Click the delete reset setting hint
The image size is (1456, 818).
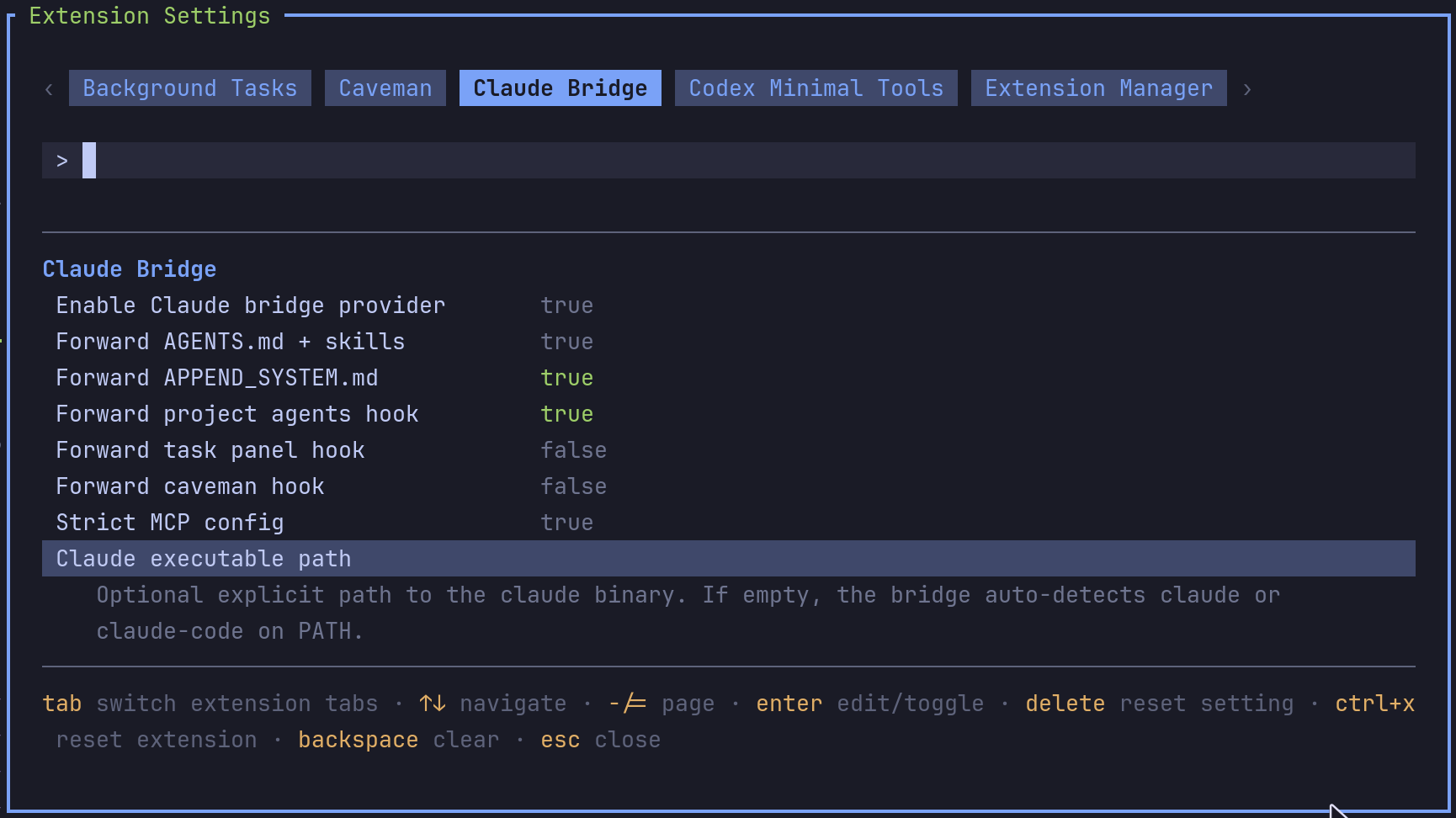(1160, 704)
